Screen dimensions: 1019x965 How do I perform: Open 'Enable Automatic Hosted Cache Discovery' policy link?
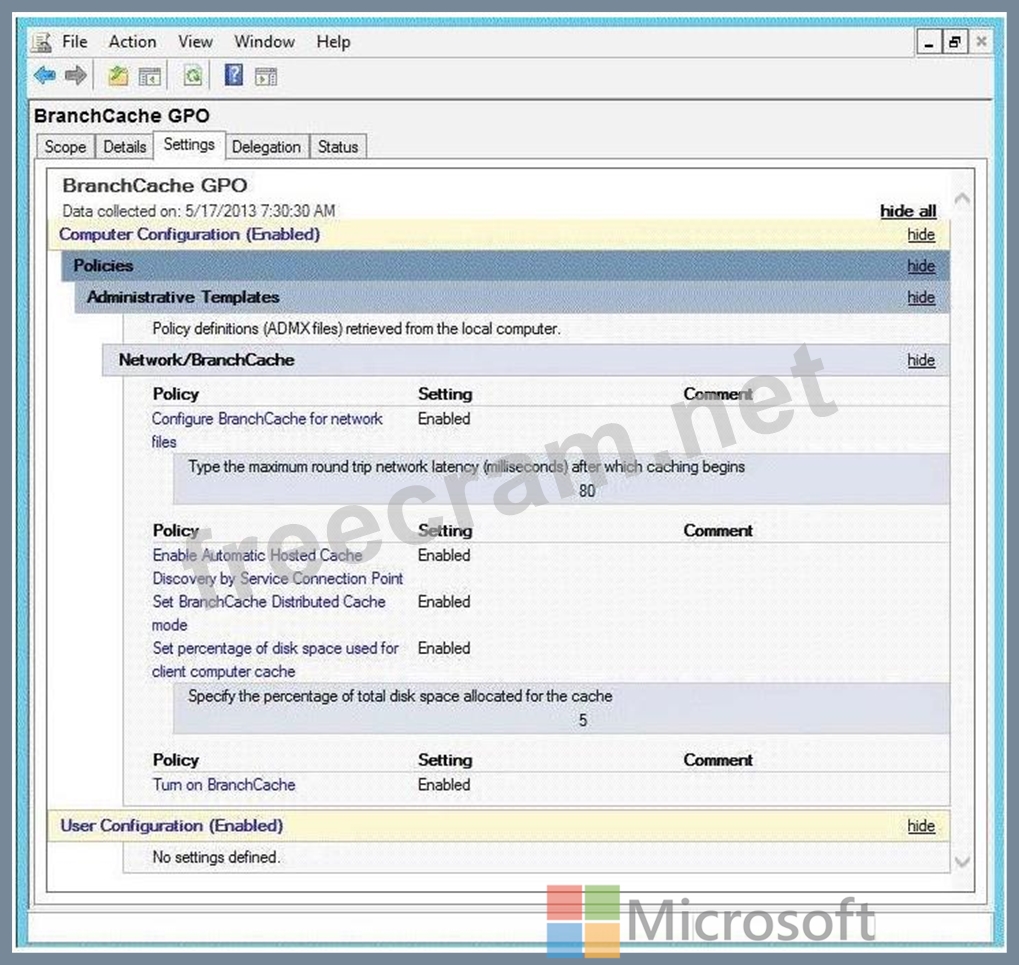tap(277, 567)
